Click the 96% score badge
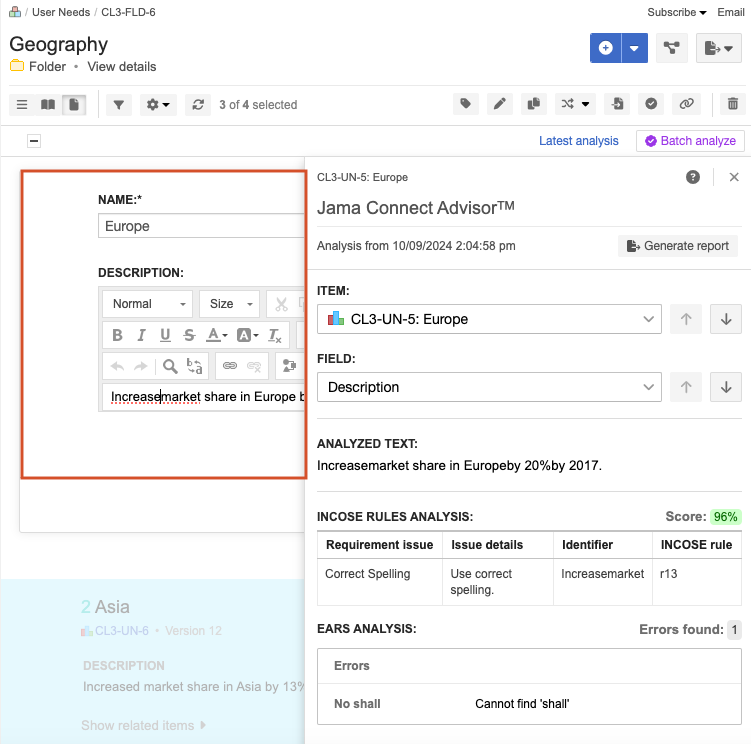The width and height of the screenshot is (751, 744). click(725, 516)
